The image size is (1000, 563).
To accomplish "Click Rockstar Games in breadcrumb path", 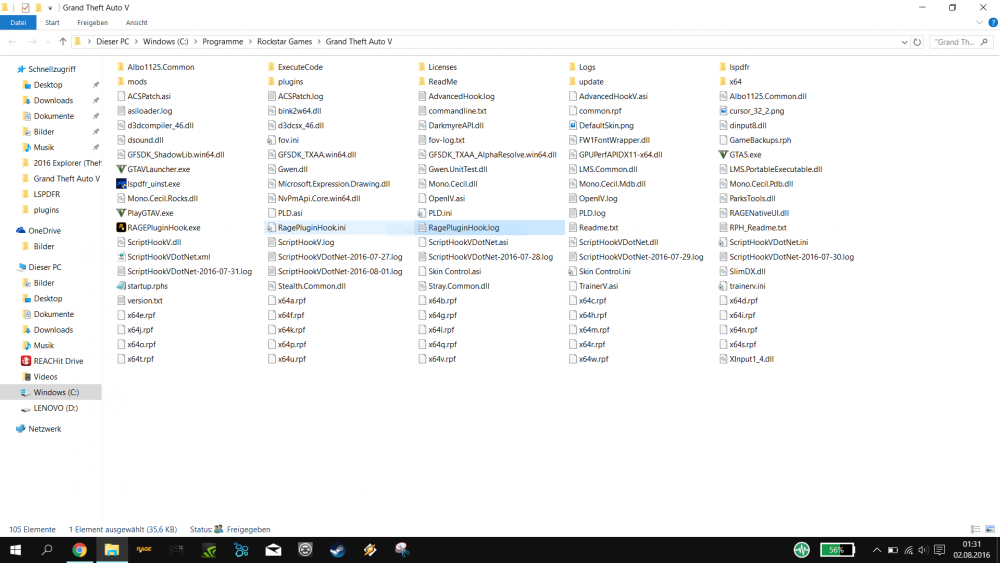I will [284, 41].
